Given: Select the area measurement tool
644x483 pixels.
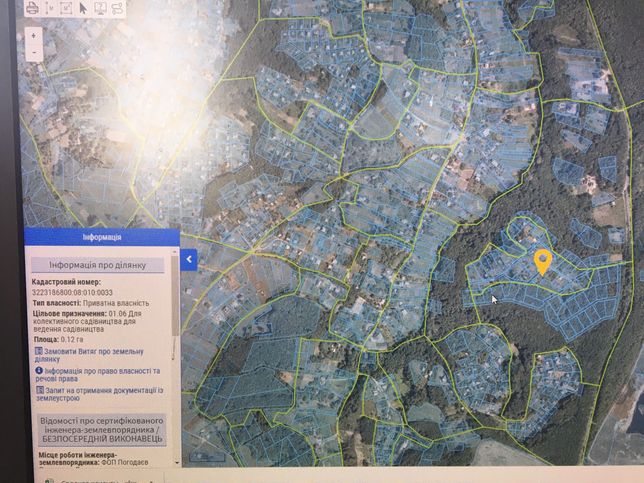Looking at the screenshot, I should [67, 8].
